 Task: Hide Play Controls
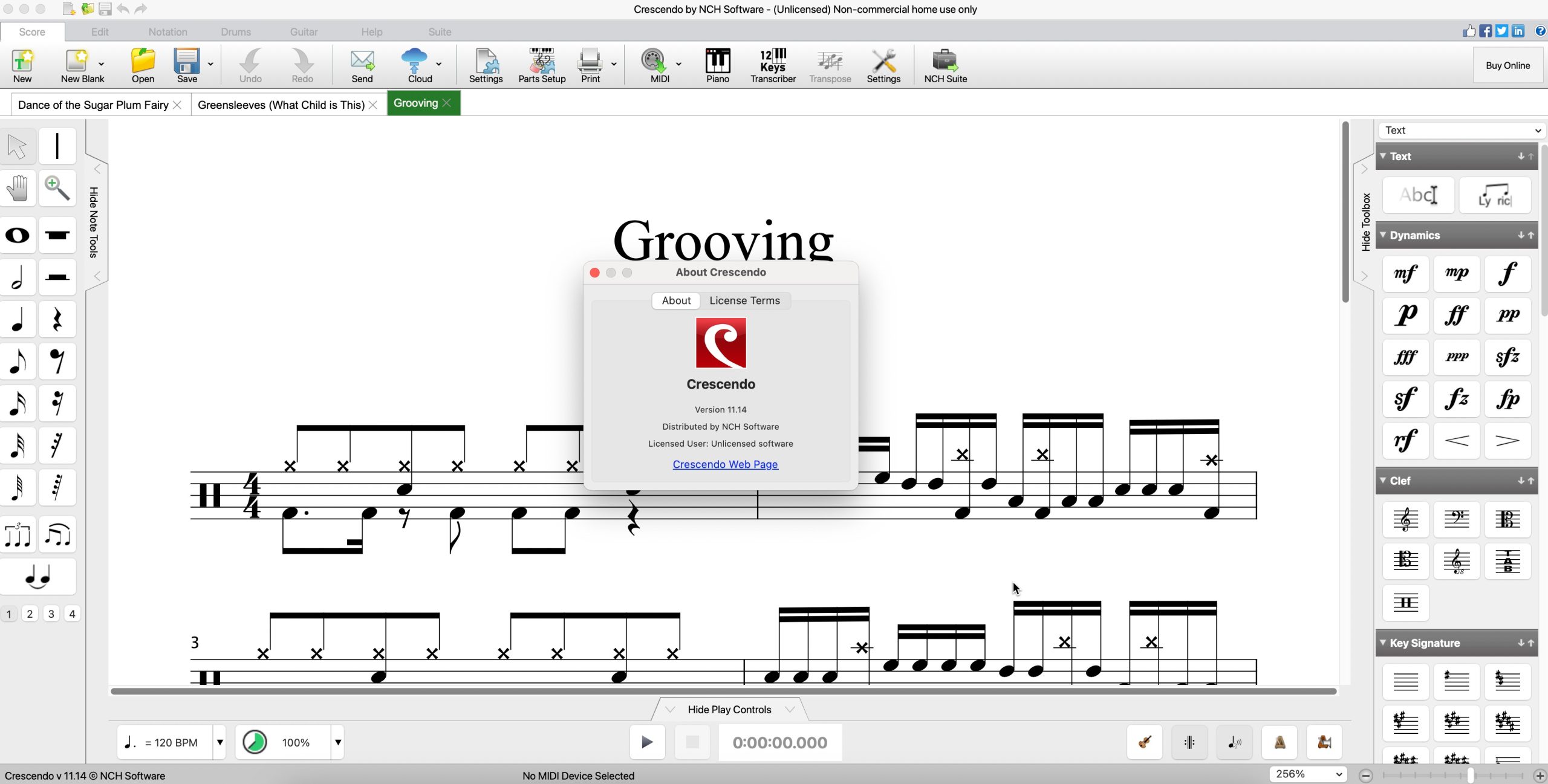pos(729,710)
